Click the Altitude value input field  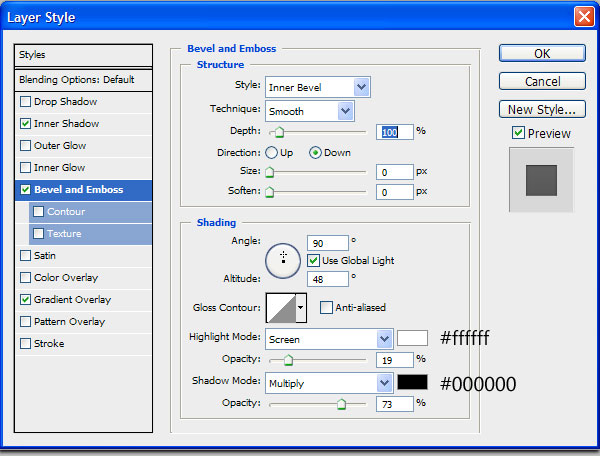click(328, 279)
